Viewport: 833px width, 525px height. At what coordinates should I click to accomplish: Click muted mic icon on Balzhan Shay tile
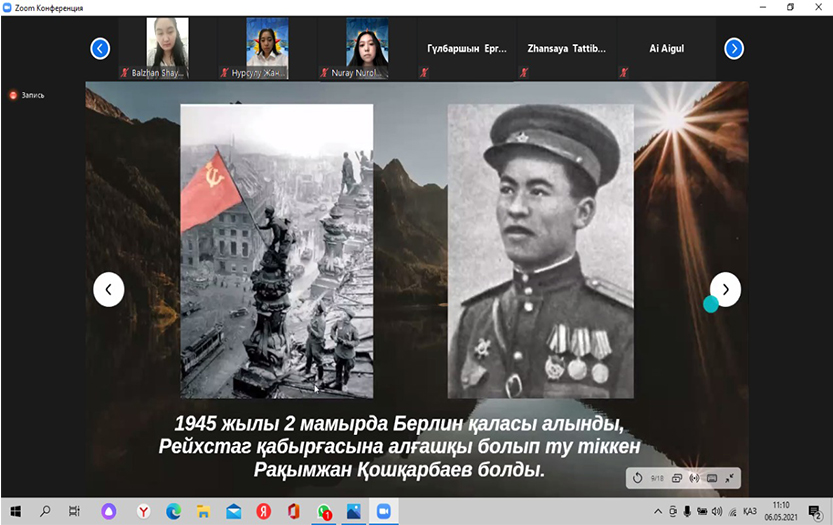(x=125, y=72)
